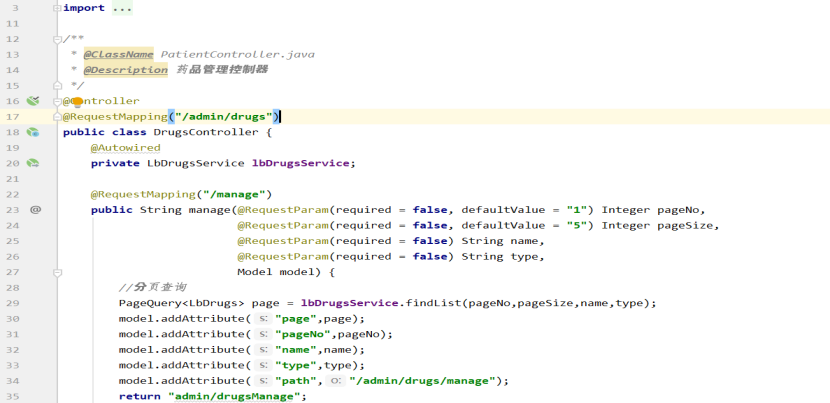Click the Model model parameter on line 27
The image size is (830, 403).
pos(276,272)
